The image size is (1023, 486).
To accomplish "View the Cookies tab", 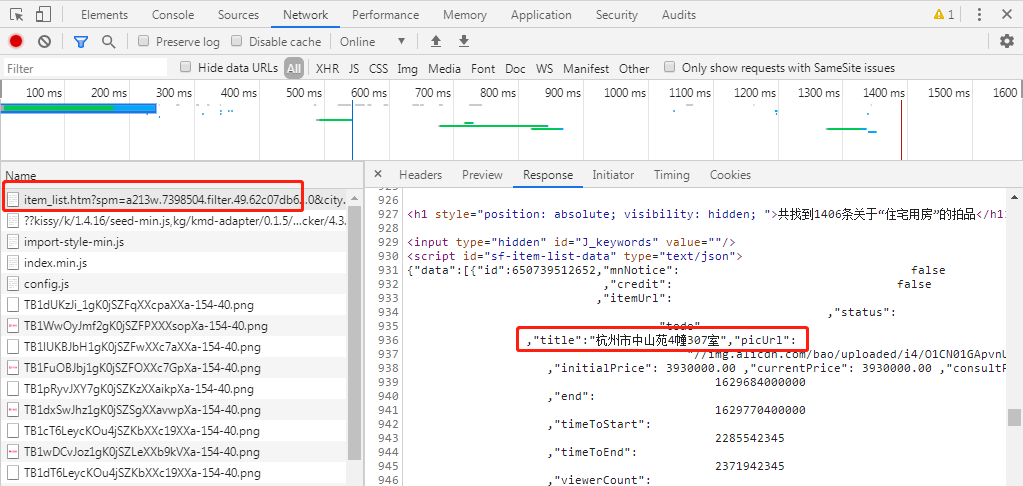I will [x=730, y=175].
